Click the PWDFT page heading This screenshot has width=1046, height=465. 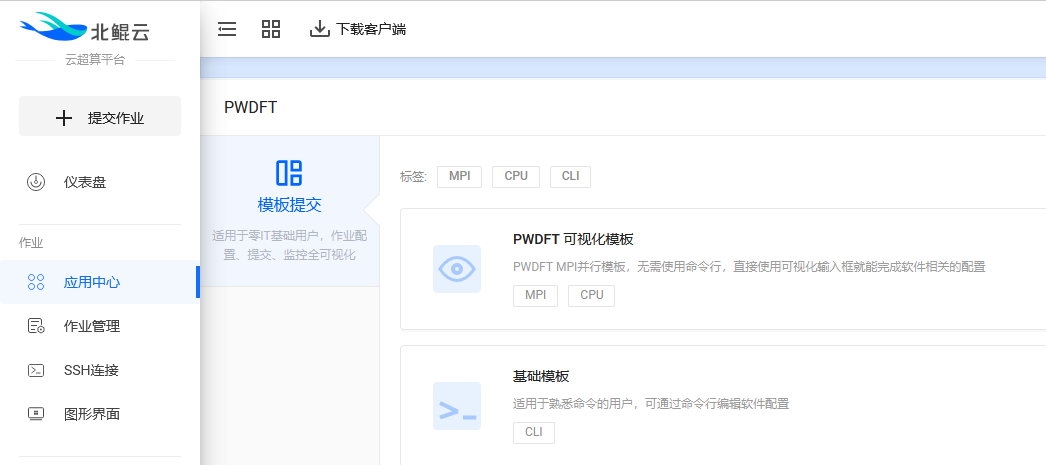(250, 107)
